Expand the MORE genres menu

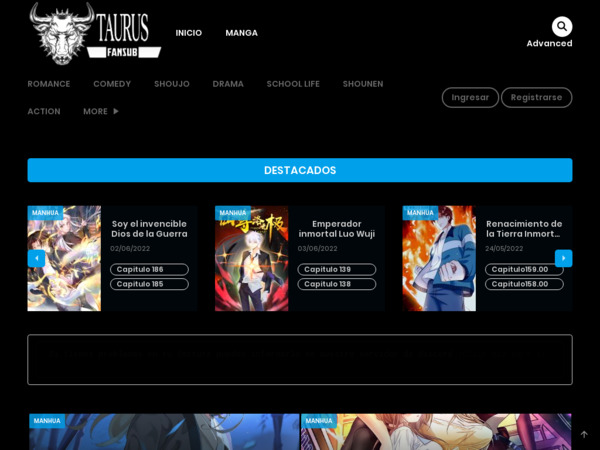click(101, 111)
